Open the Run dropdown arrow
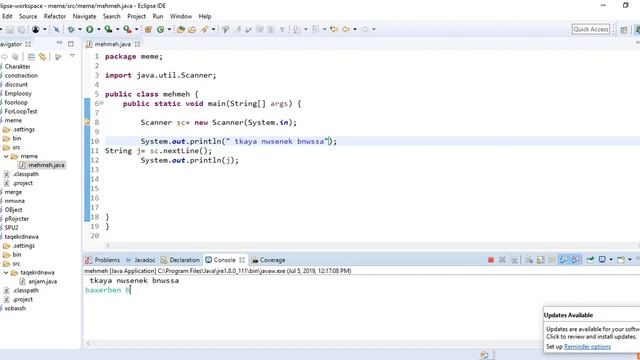 tap(98, 29)
